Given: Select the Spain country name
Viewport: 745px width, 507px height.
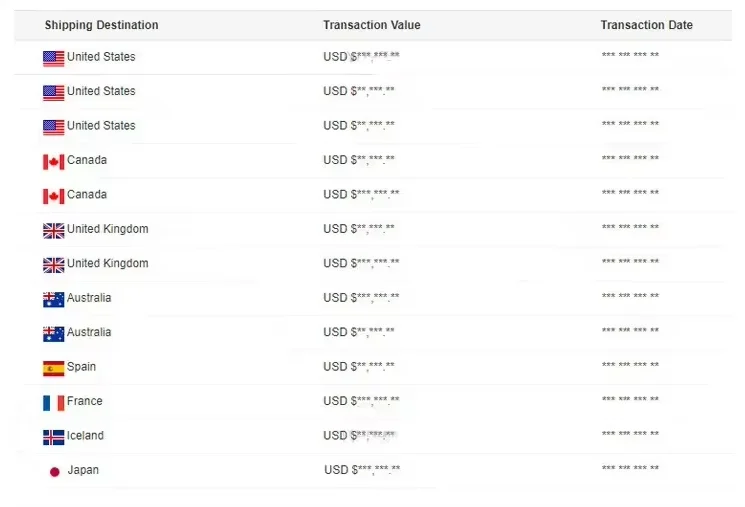Looking at the screenshot, I should click(82, 367).
